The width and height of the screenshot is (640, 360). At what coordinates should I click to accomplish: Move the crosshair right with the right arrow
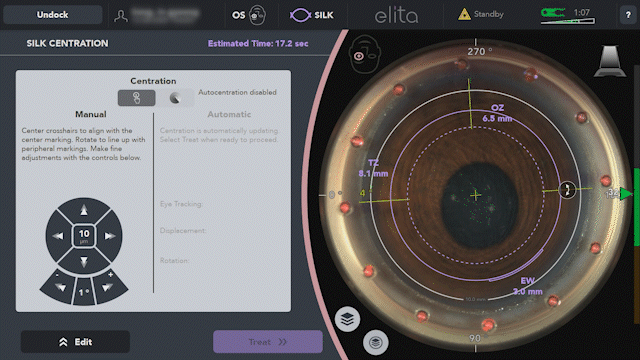[109, 236]
